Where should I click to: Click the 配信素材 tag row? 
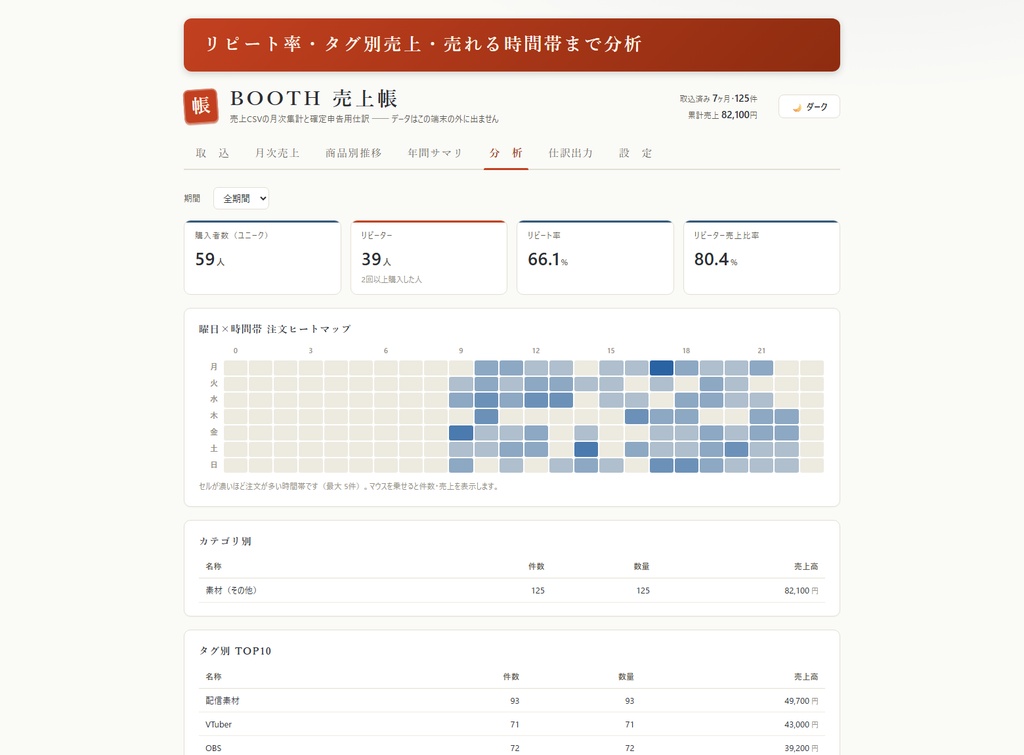511,701
